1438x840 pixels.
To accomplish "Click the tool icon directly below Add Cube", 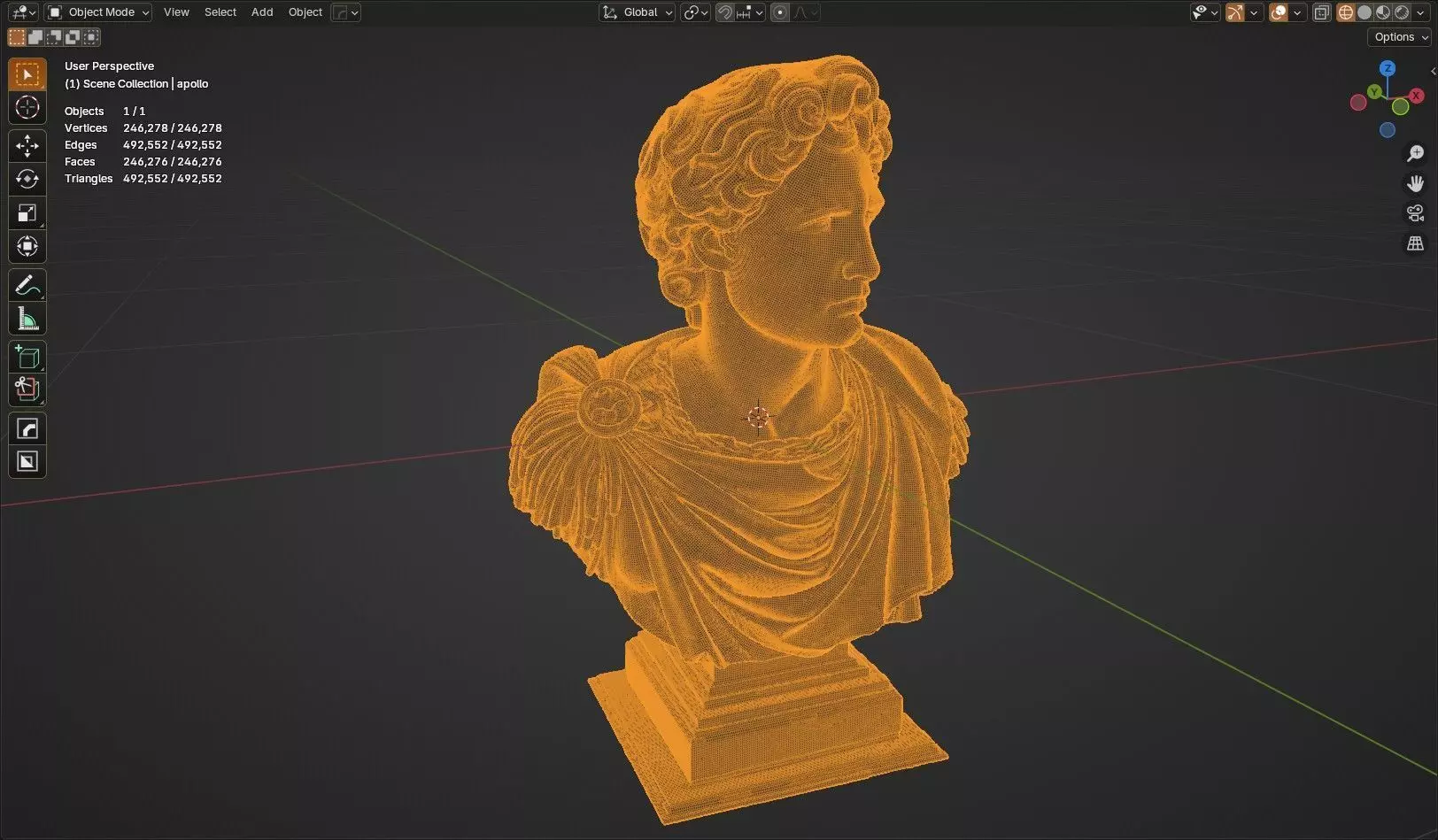I will (x=27, y=390).
